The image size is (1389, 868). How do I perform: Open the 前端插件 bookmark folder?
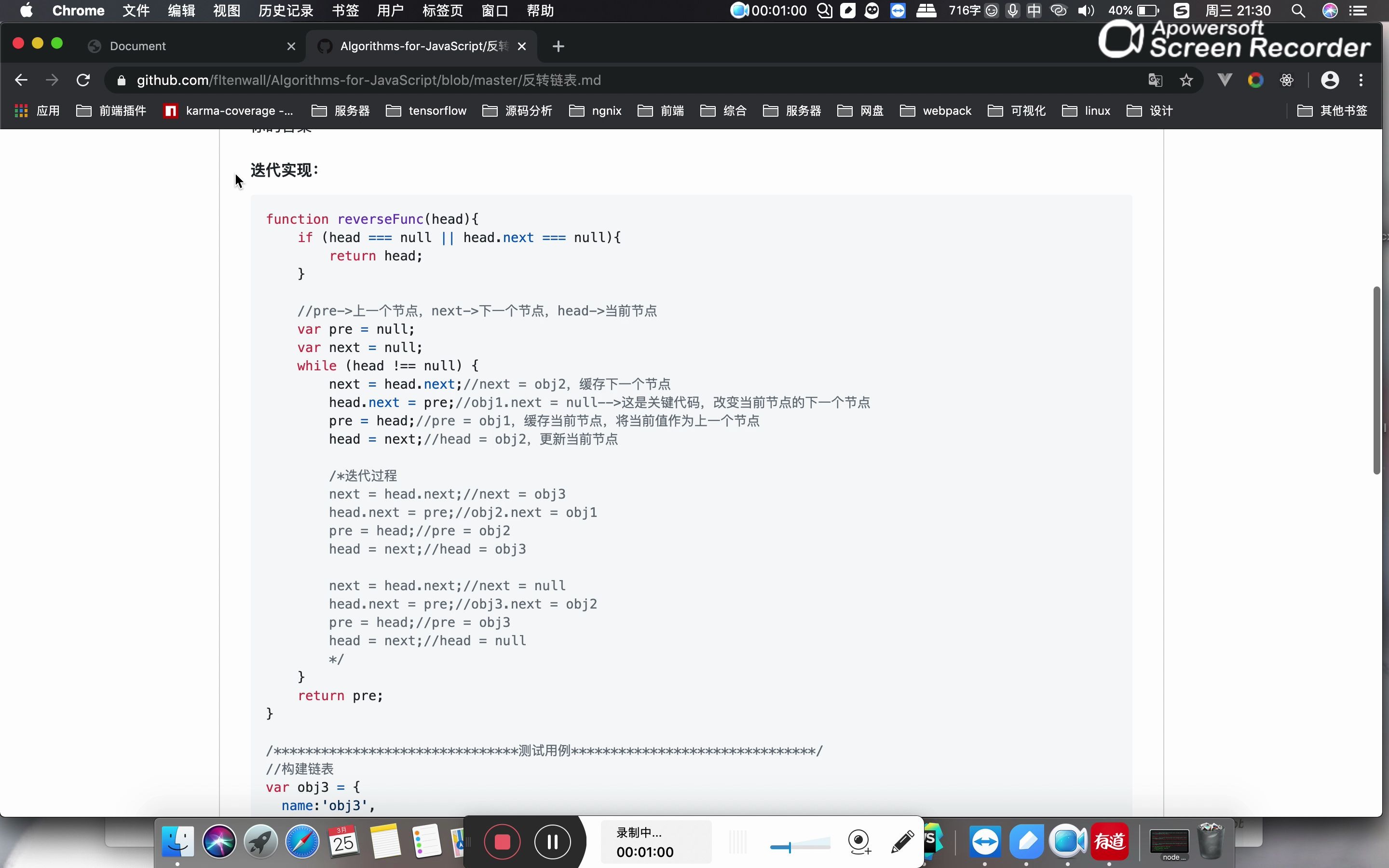pyautogui.click(x=111, y=111)
